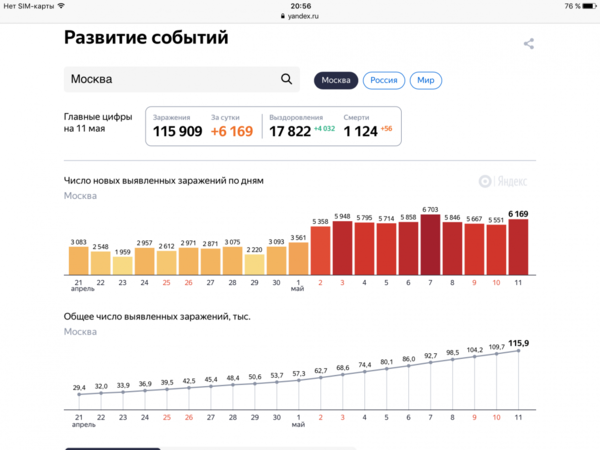Click the search magnifier icon

(287, 80)
